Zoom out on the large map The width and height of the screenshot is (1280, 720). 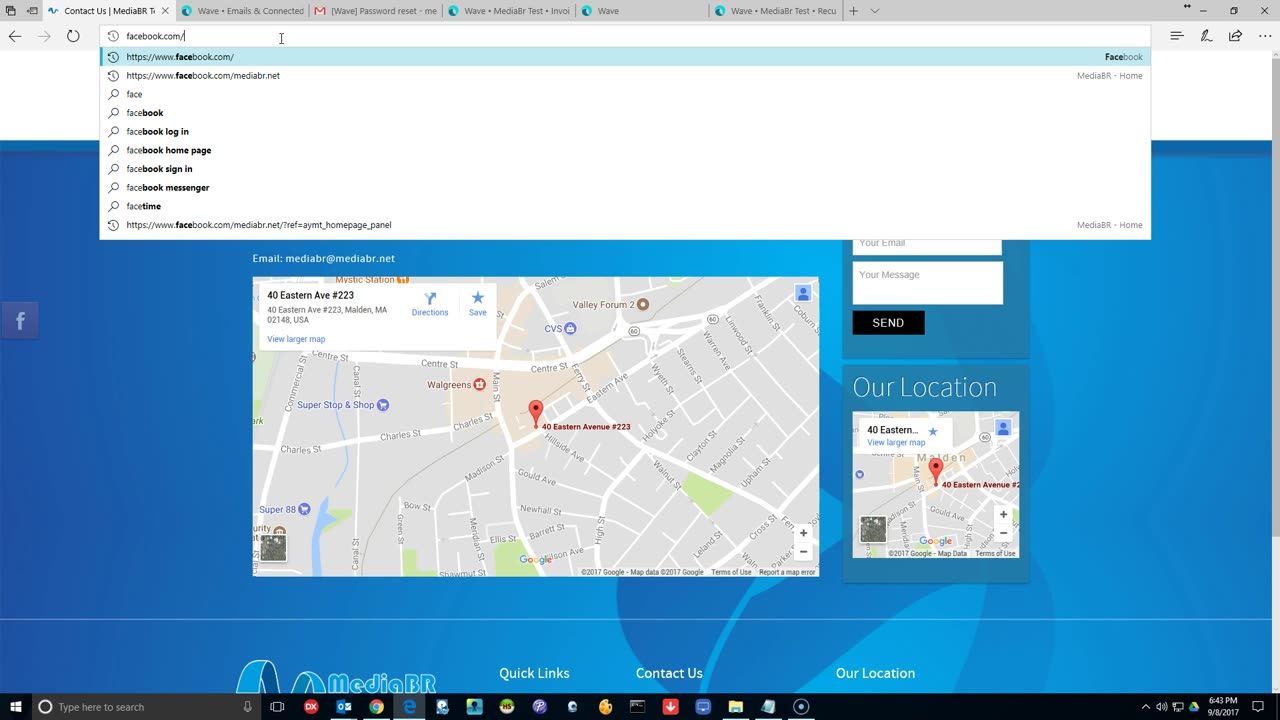[x=803, y=552]
